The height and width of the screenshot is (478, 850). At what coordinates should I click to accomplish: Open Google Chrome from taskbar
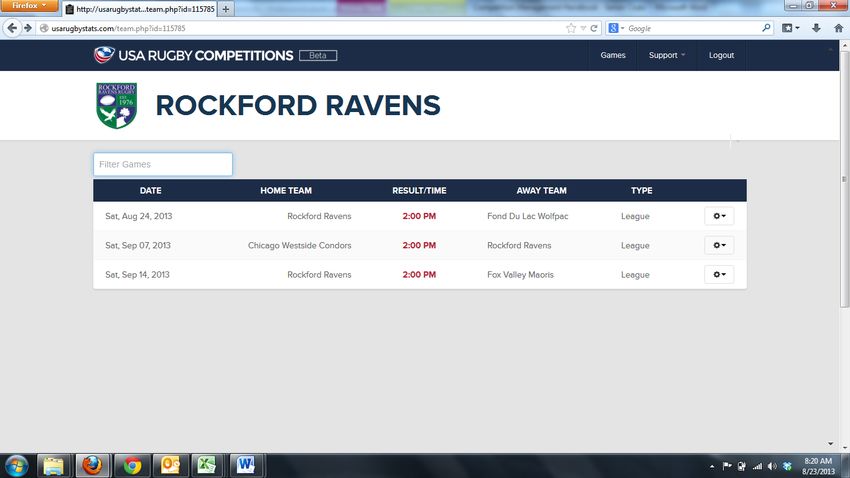click(x=132, y=466)
